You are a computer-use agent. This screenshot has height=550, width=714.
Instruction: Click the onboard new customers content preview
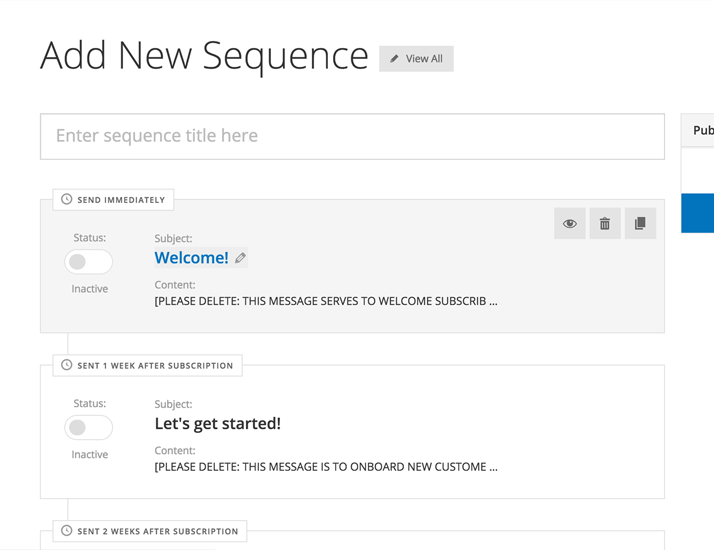pos(326,467)
